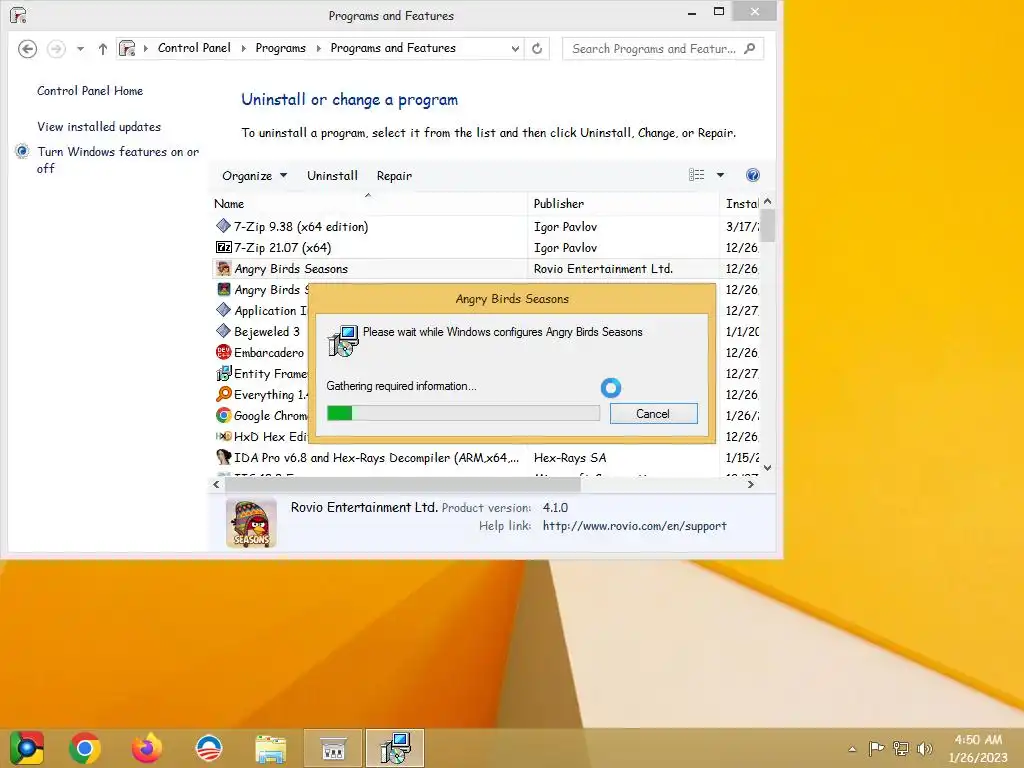Open Firefox from the taskbar

(x=147, y=748)
